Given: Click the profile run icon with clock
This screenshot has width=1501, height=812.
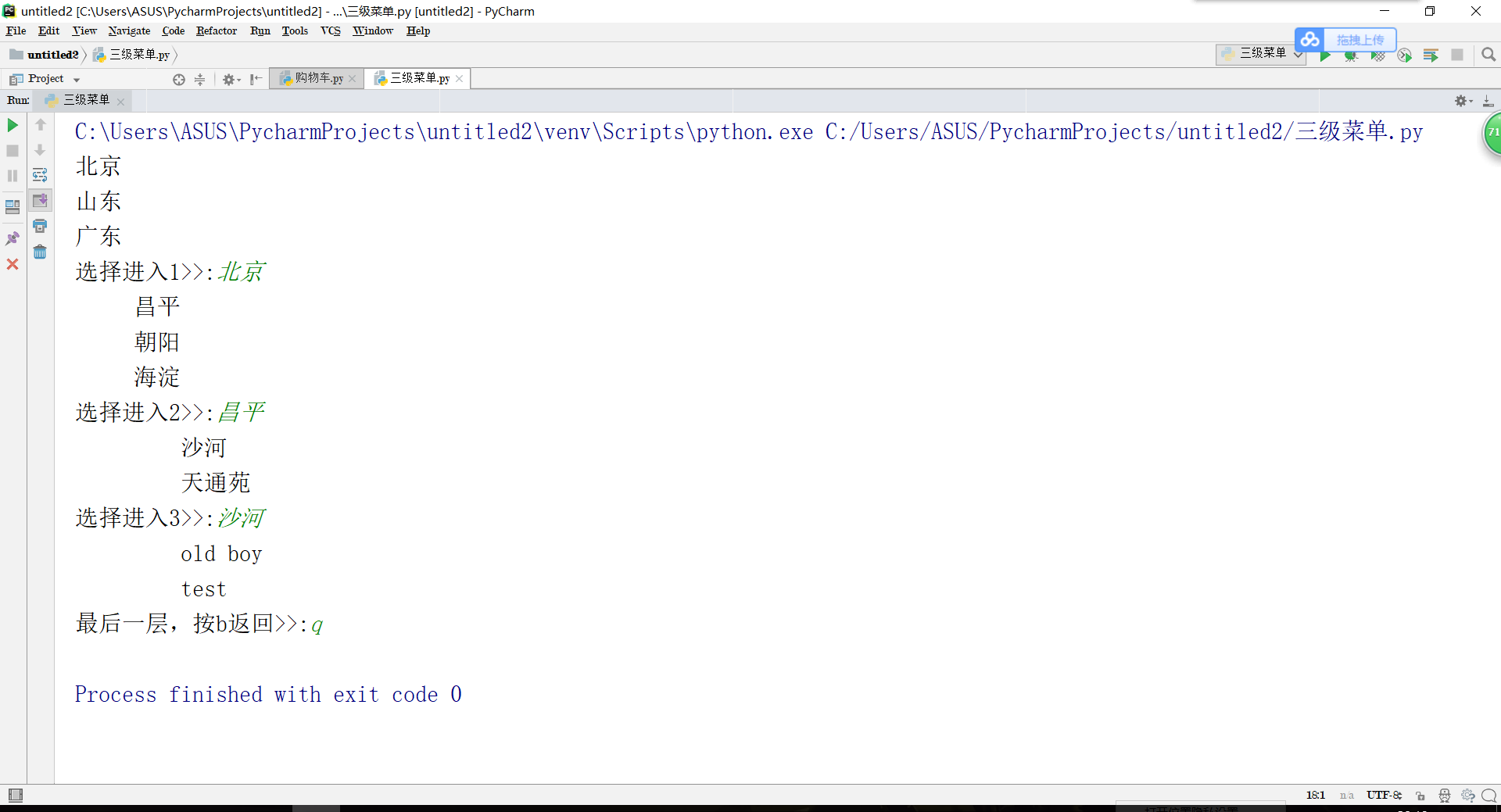Looking at the screenshot, I should coord(1405,55).
